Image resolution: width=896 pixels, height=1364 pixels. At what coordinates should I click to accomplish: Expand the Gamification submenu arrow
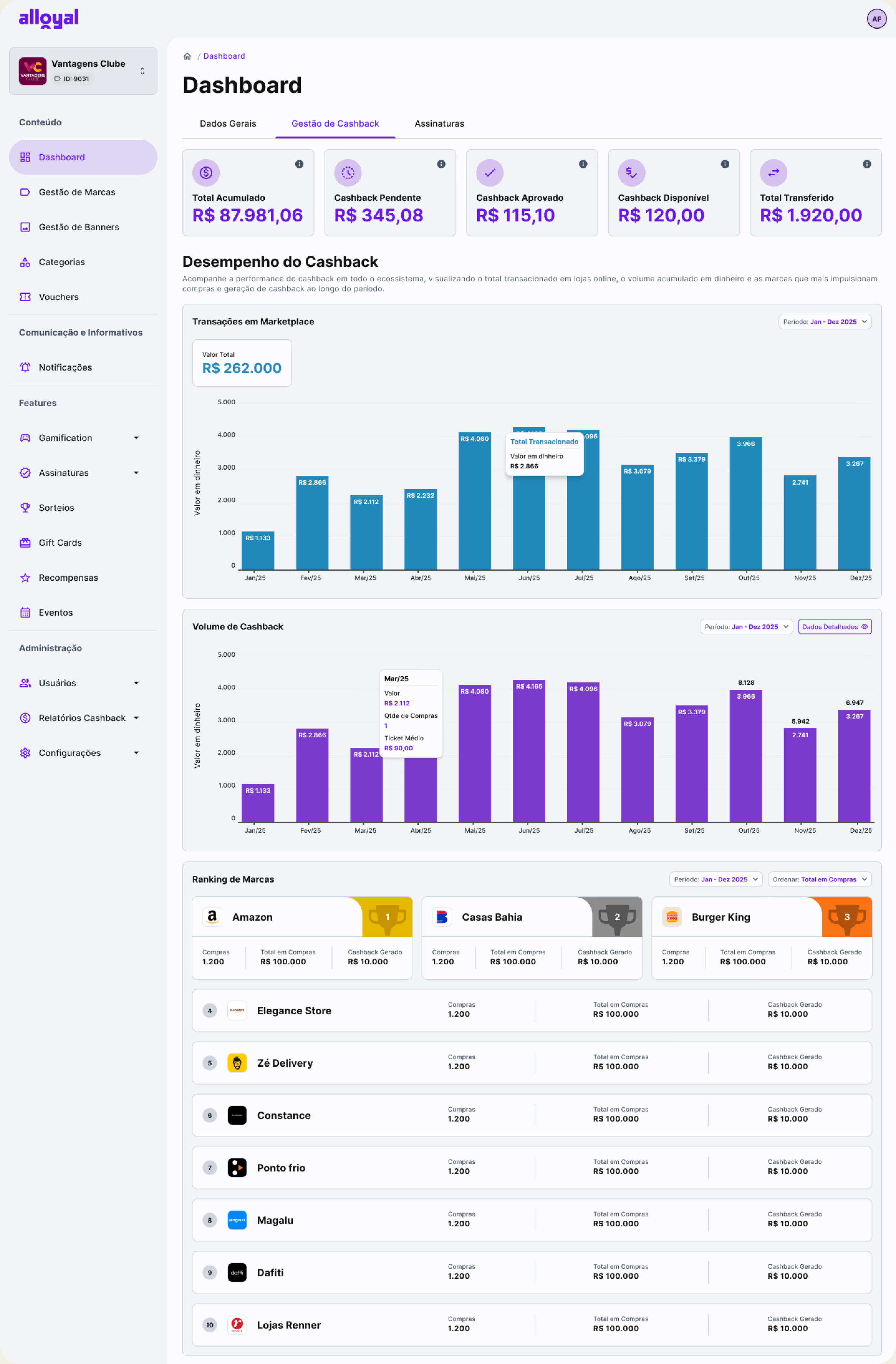tap(136, 438)
